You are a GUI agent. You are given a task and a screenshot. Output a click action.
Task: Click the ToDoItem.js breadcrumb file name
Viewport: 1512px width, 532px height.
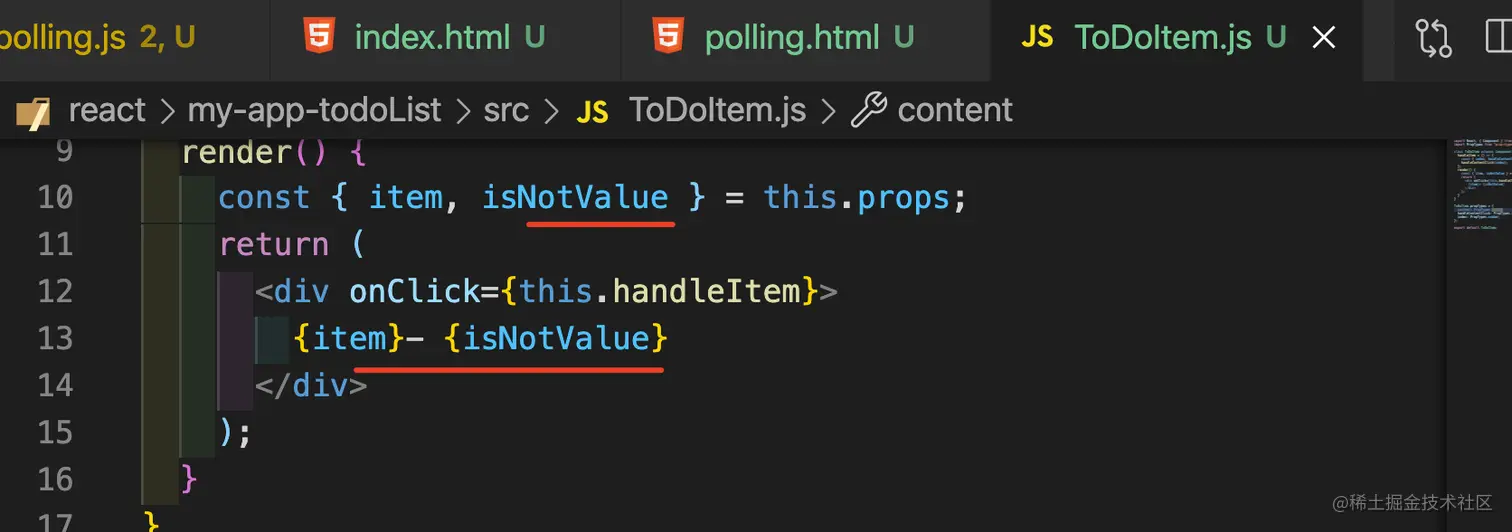click(x=717, y=110)
